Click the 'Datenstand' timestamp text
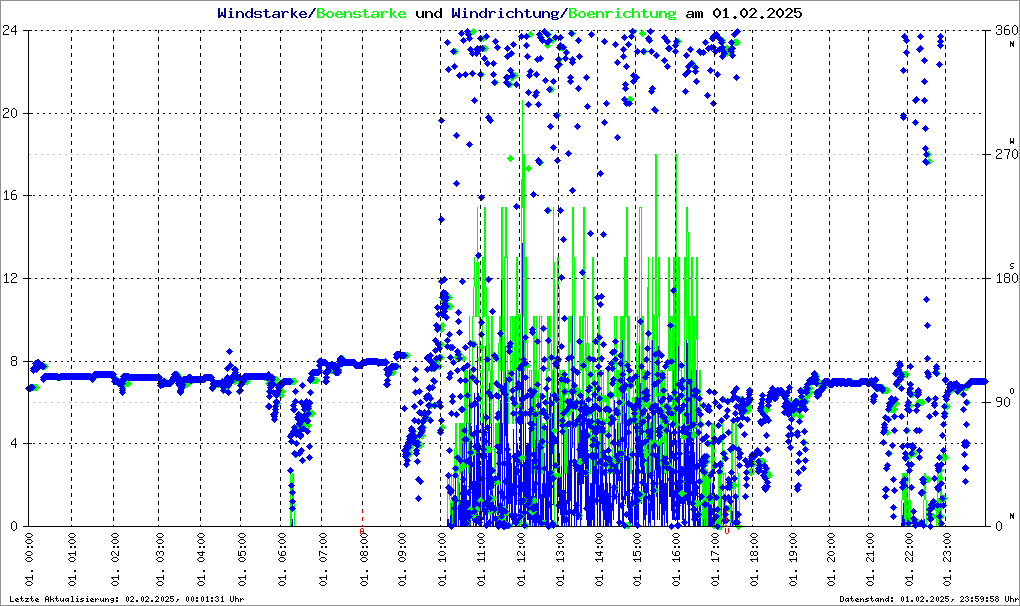This screenshot has height=606, width=1020. [928, 599]
